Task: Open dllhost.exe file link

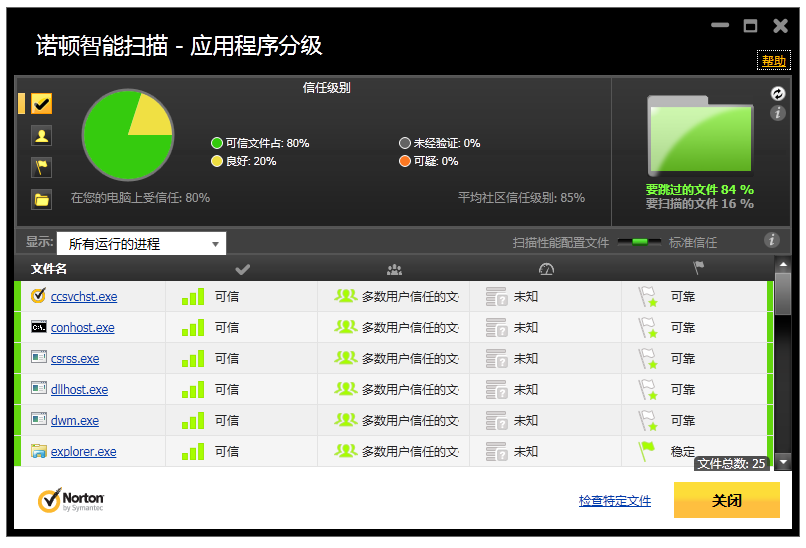Action: coord(79,390)
